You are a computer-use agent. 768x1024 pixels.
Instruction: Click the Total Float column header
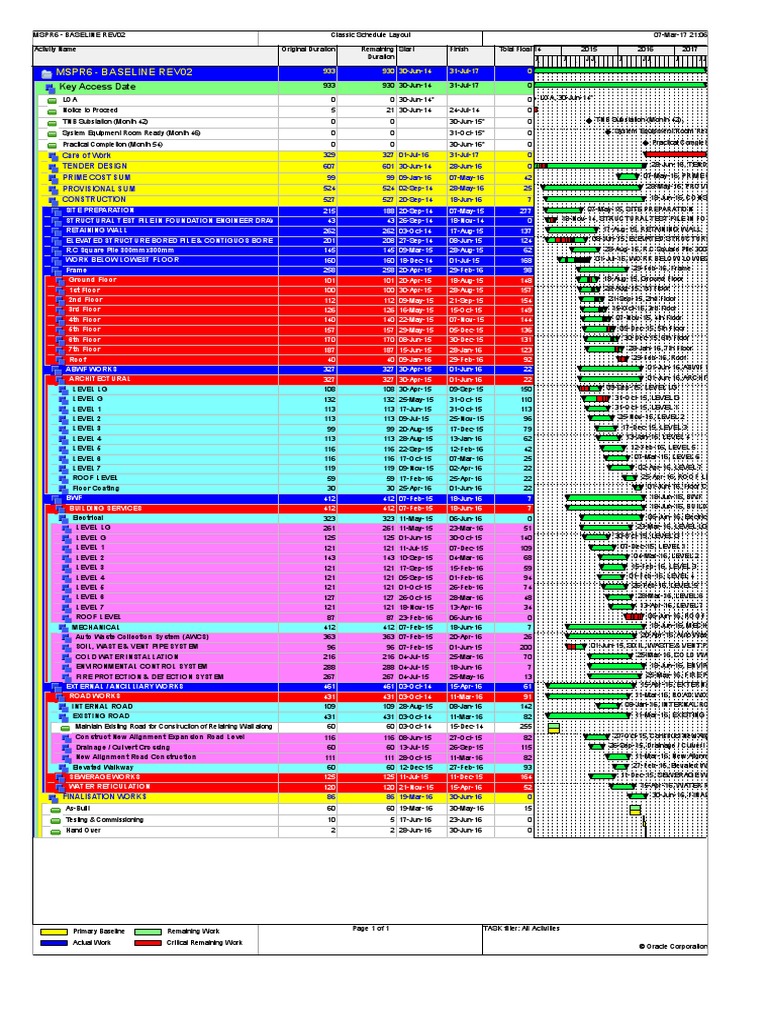point(514,56)
